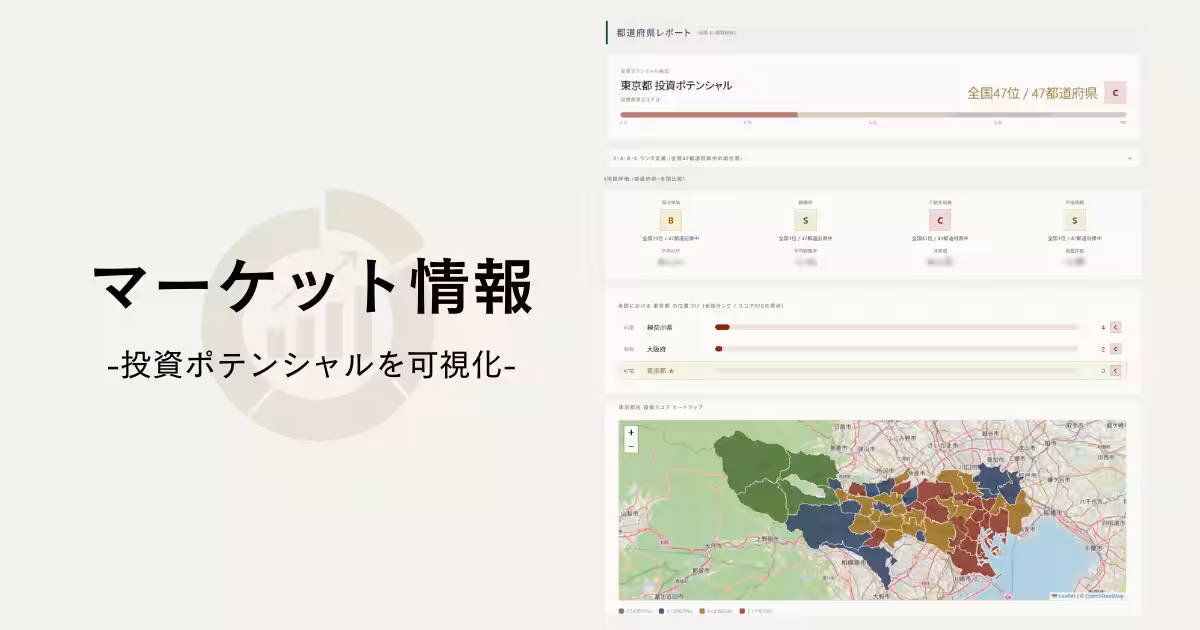1200x630 pixels.
Task: Click the 大月市 label on the map
Action: point(715,545)
